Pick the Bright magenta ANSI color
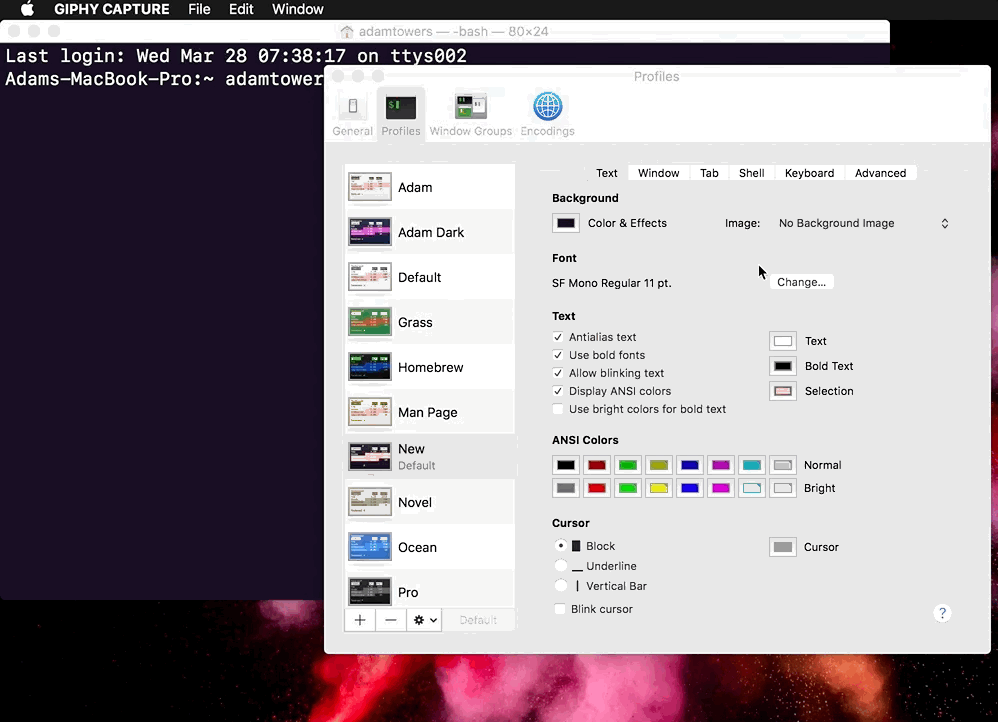 click(720, 488)
